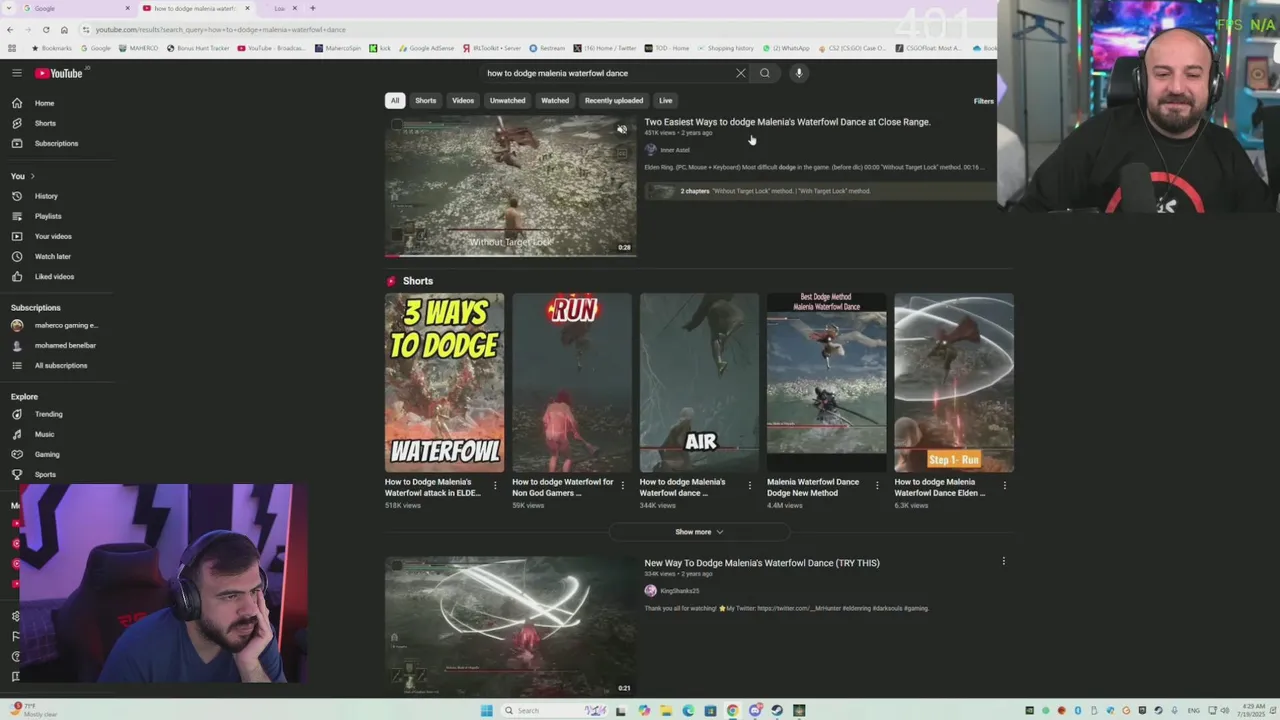Open the AIR short thumbnail
Viewport: 1280px width, 720px height.
699,382
